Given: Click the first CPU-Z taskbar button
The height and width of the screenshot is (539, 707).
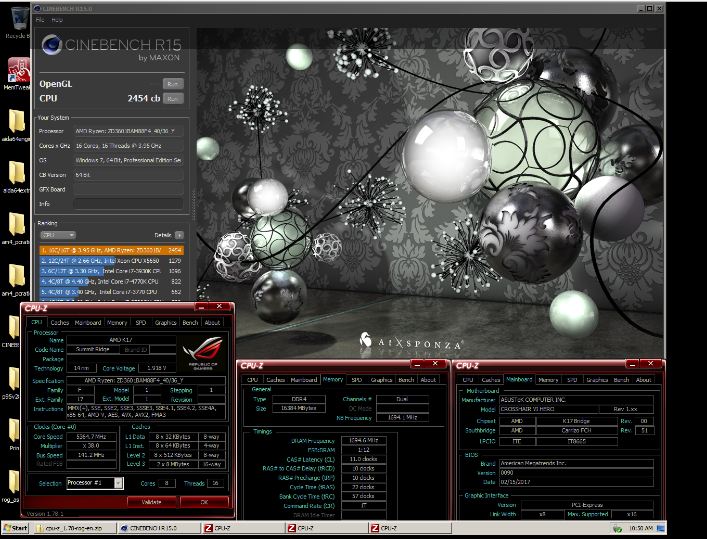Looking at the screenshot, I should [243, 527].
